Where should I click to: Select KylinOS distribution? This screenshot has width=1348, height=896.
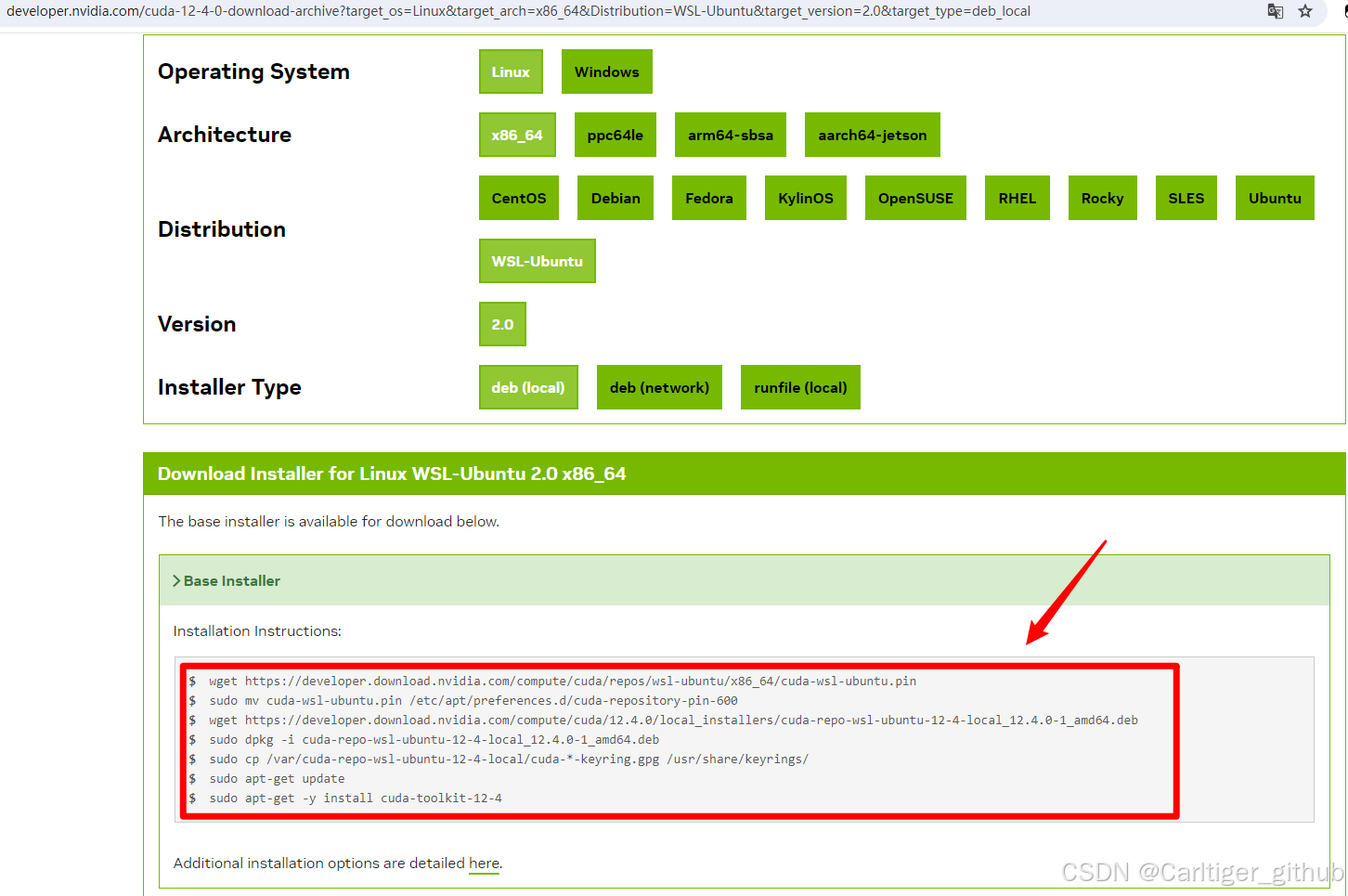point(806,198)
